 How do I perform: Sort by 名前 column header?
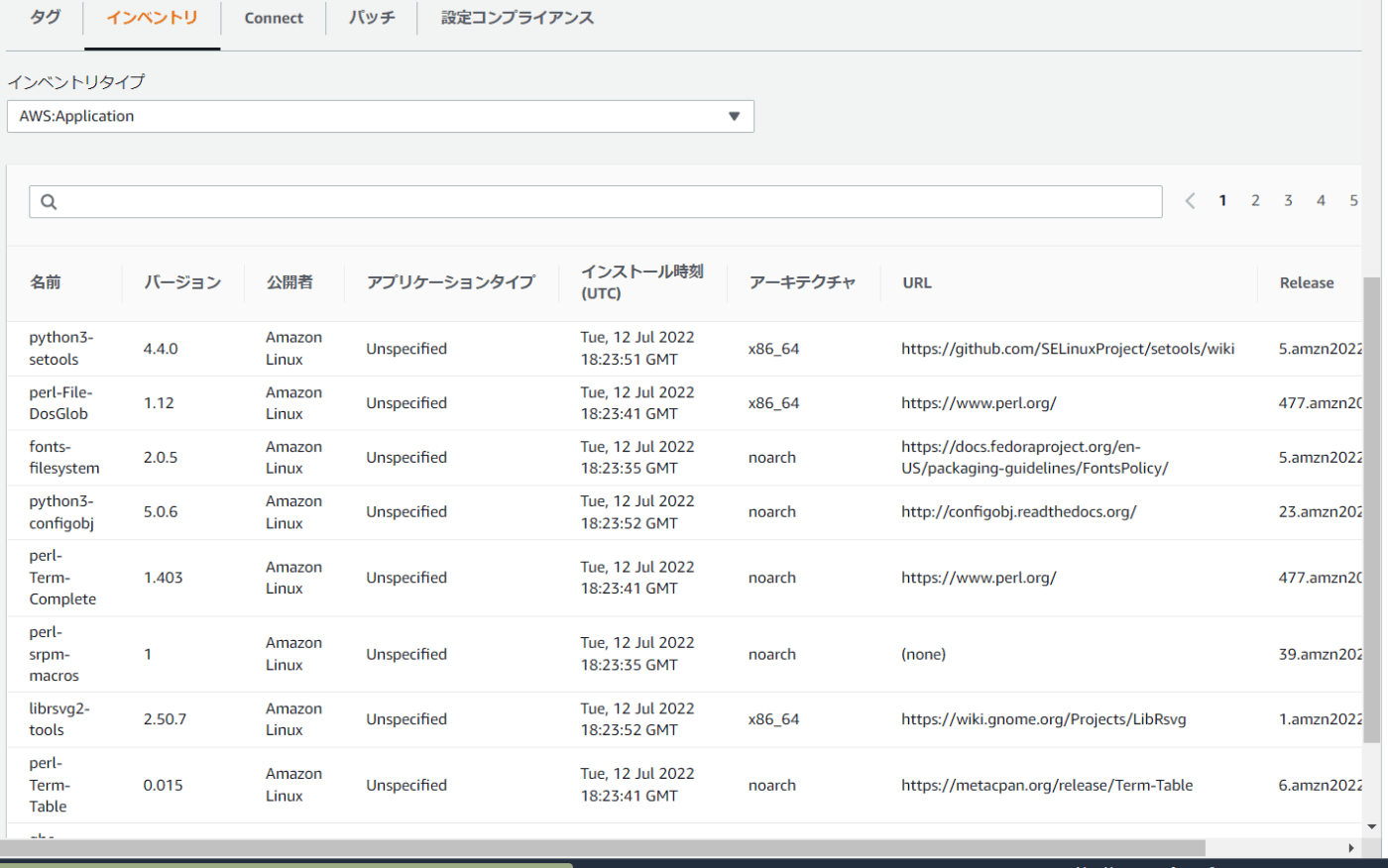tap(46, 282)
